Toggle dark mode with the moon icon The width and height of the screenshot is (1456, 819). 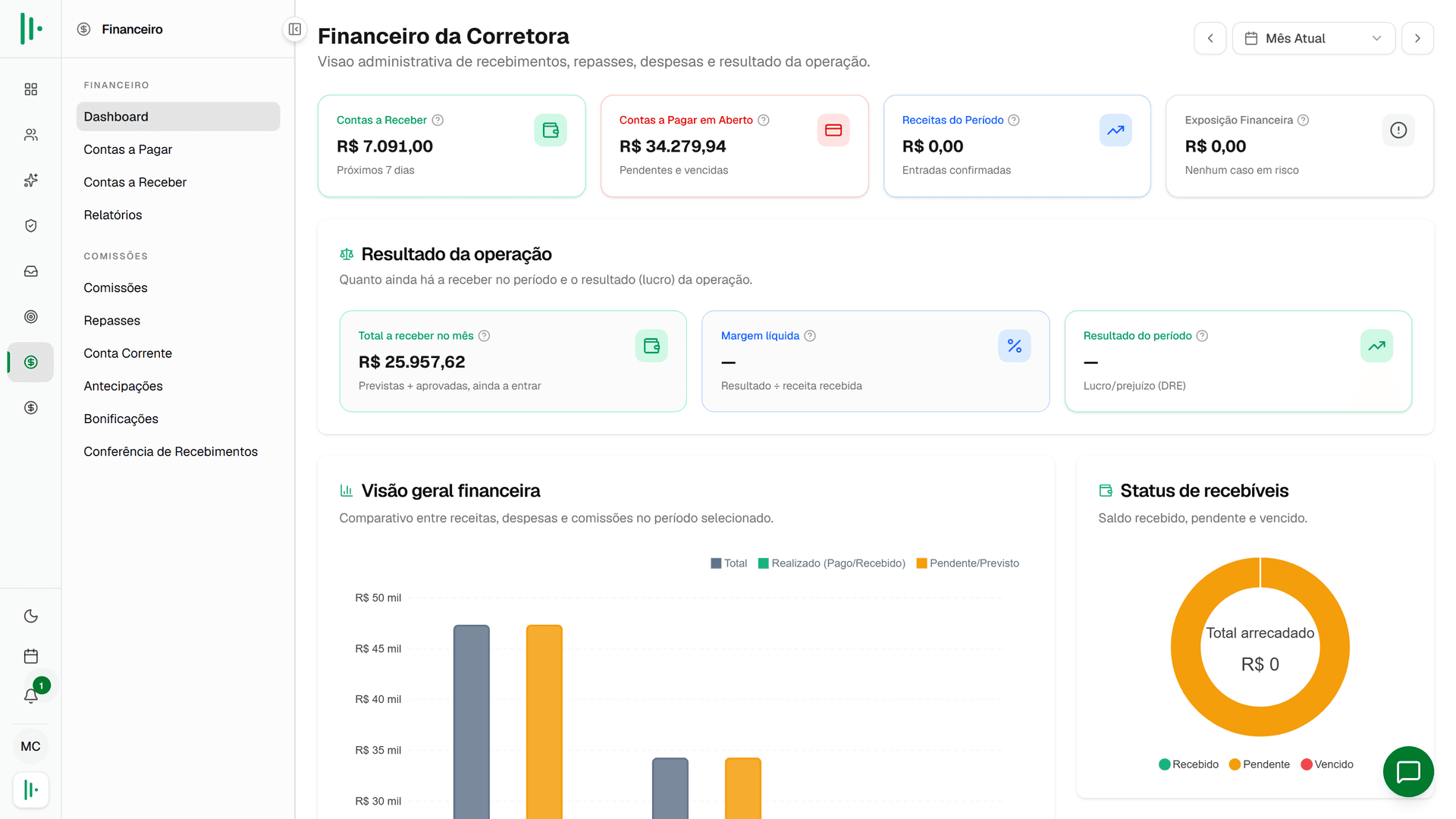[x=30, y=616]
